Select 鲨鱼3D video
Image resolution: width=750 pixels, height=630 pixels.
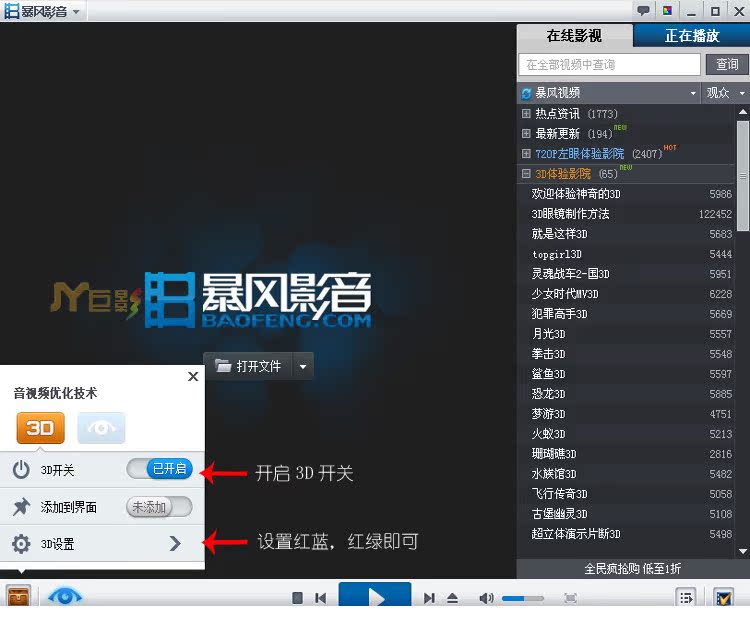[x=626, y=374]
